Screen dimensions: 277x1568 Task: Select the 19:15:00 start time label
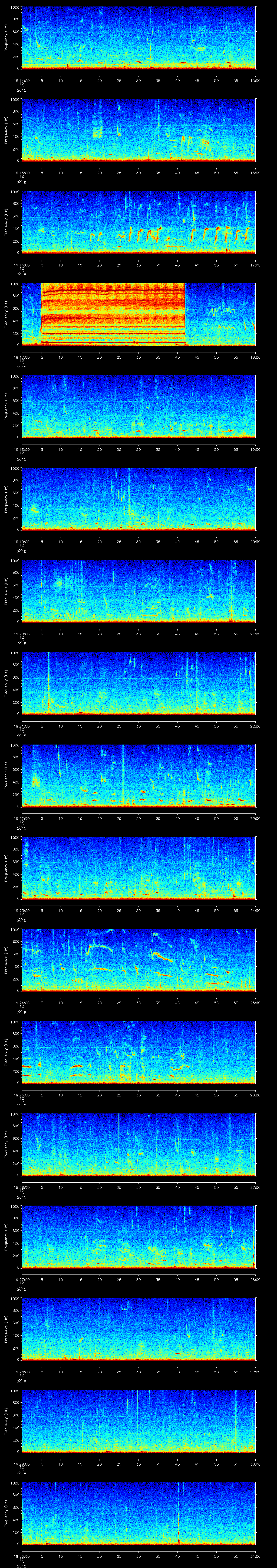22,173
